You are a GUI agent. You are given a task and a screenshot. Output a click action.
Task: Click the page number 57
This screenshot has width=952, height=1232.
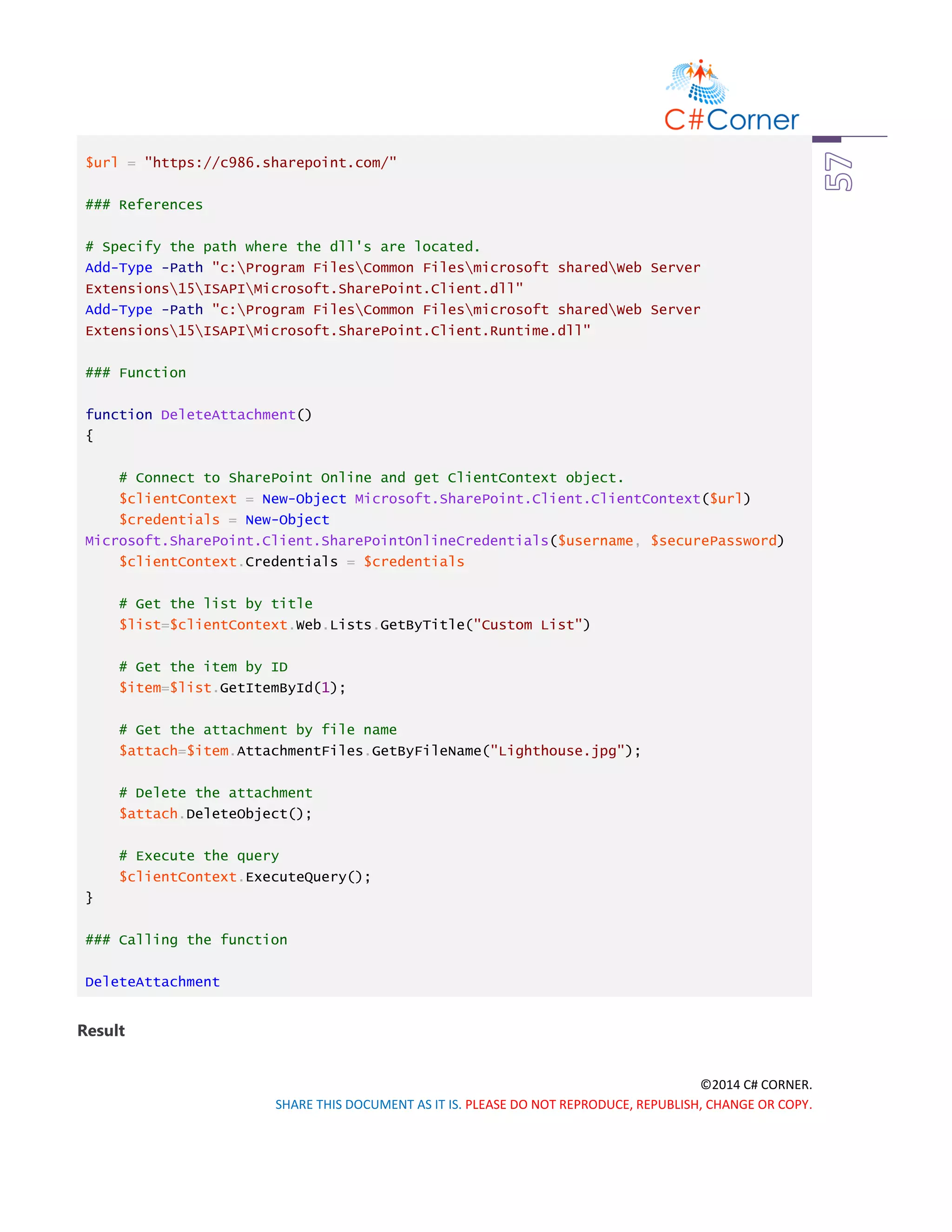coord(838,172)
